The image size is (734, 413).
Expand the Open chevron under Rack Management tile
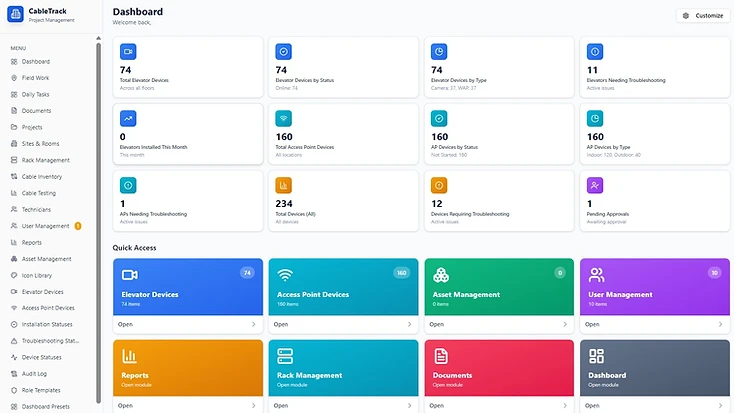pos(410,406)
